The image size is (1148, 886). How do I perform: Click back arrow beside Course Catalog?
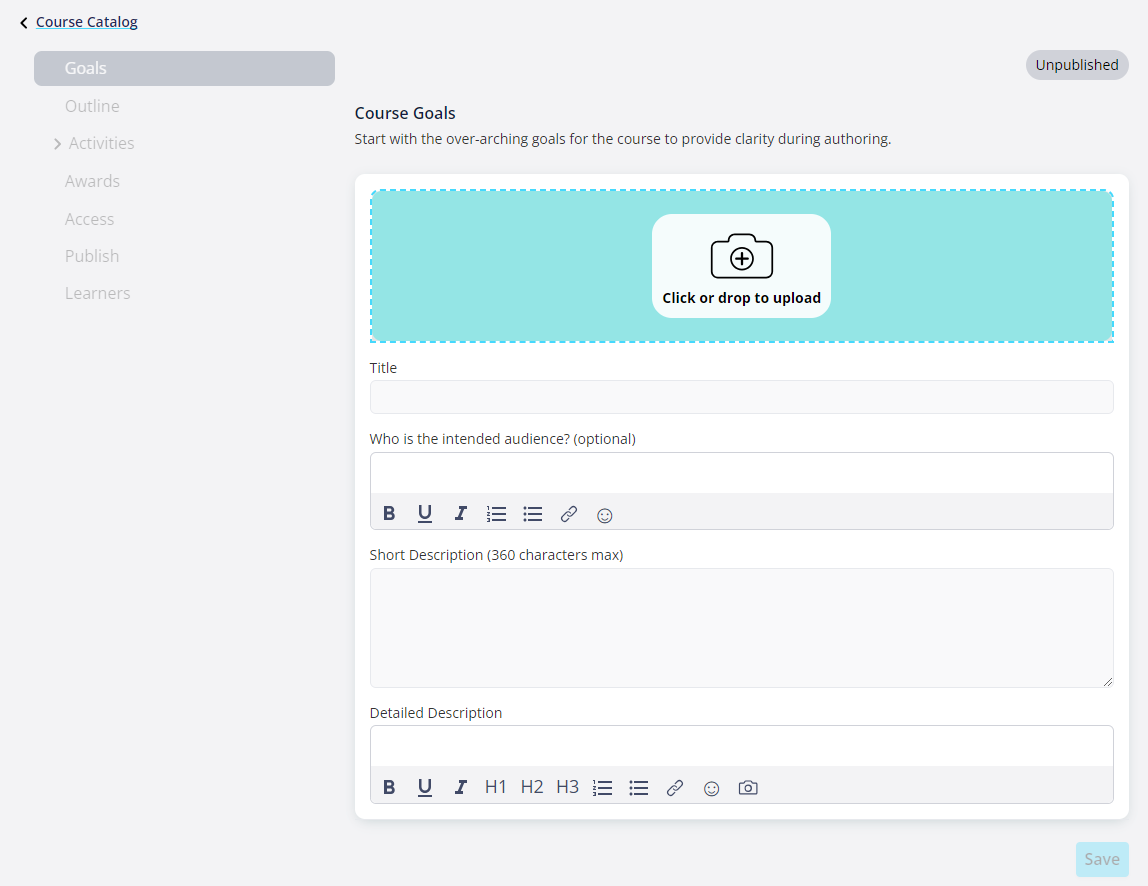(23, 23)
